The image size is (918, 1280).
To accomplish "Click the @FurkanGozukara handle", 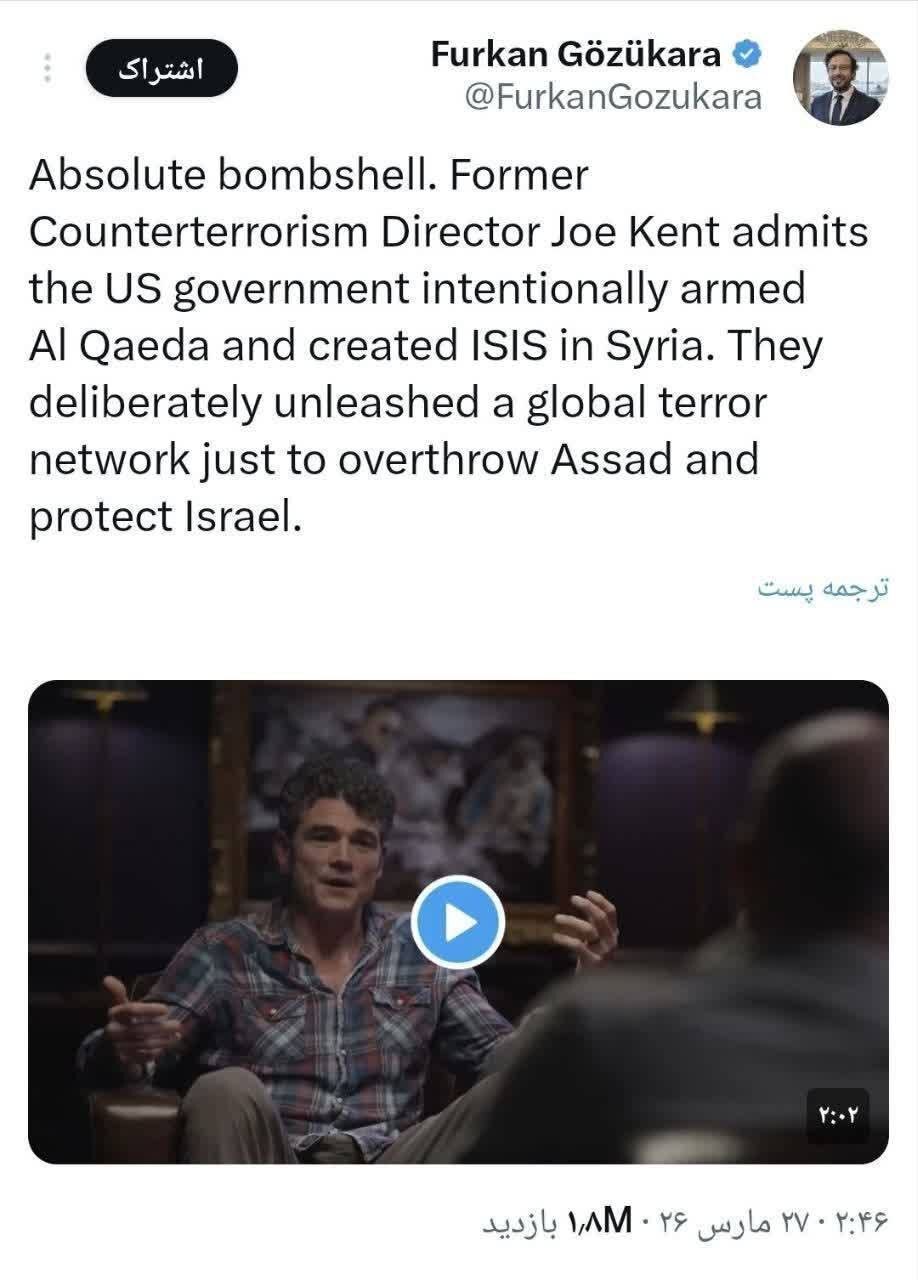I will [x=613, y=97].
